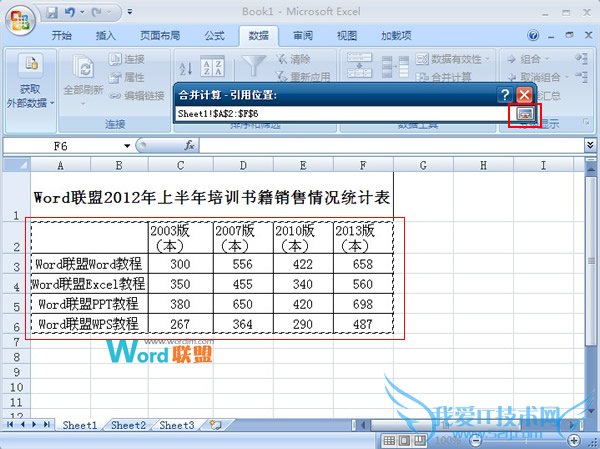This screenshot has height=449, width=600.
Task: Click 清除 filter button
Action: click(x=294, y=59)
